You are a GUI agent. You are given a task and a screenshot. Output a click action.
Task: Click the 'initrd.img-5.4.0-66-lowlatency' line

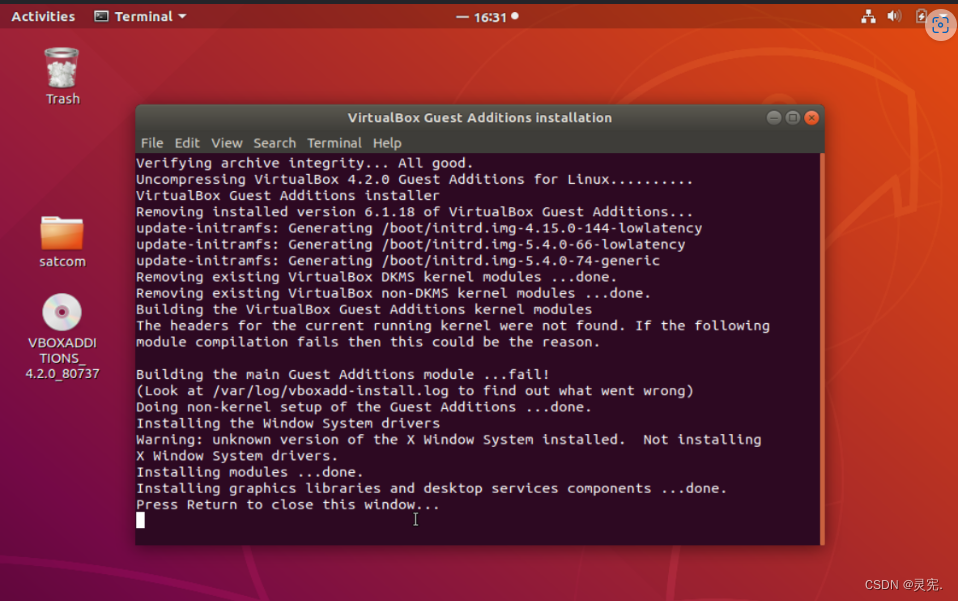coord(411,244)
